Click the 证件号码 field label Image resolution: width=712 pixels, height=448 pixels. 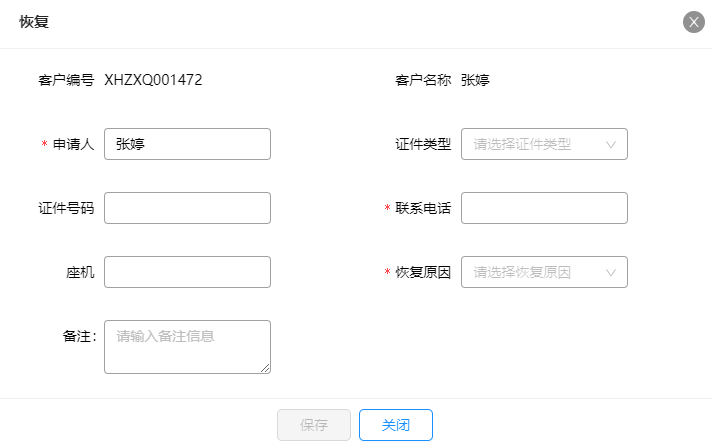click(x=66, y=208)
